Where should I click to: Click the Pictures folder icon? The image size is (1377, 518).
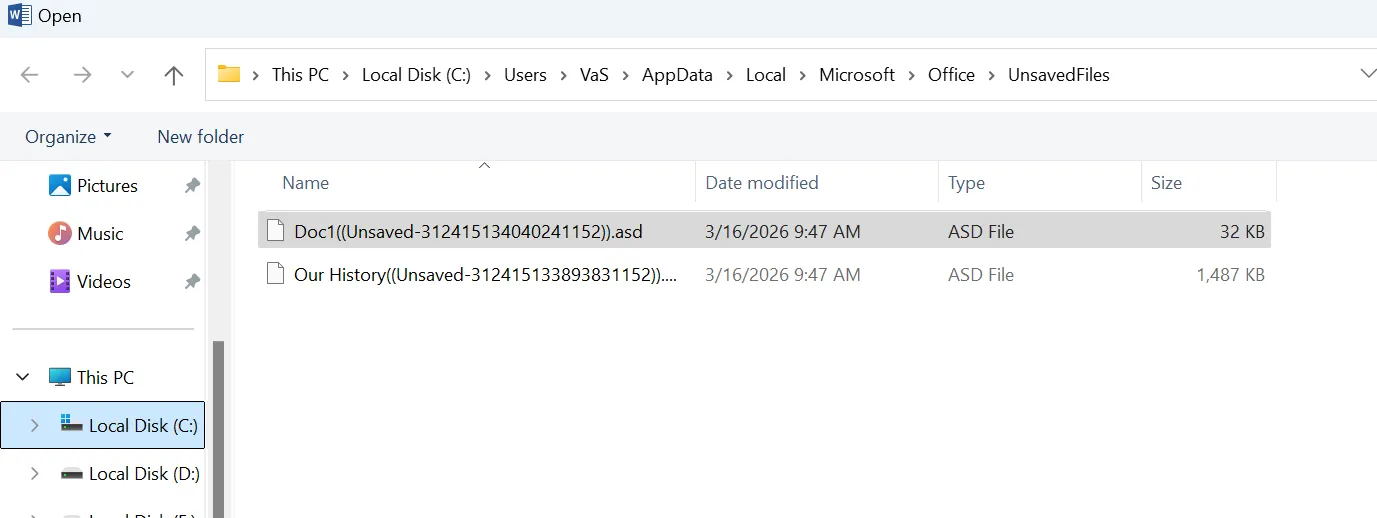[60, 185]
